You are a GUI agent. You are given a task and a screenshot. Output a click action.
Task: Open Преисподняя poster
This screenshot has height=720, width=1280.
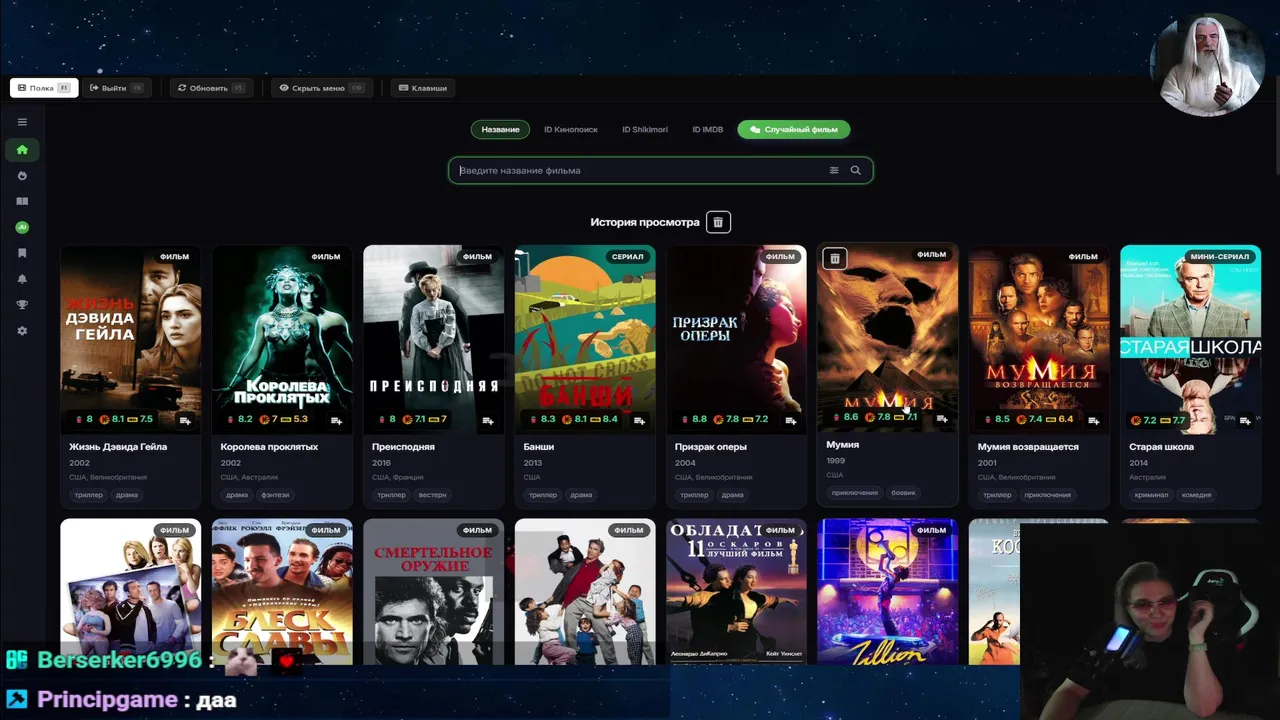pos(434,339)
